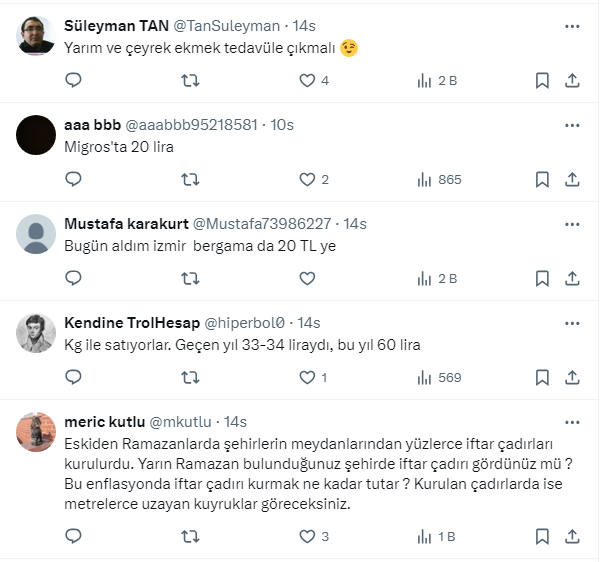601x562 pixels.
Task: Bookmark Mustafa karakurt's tweet
Action: click(542, 279)
